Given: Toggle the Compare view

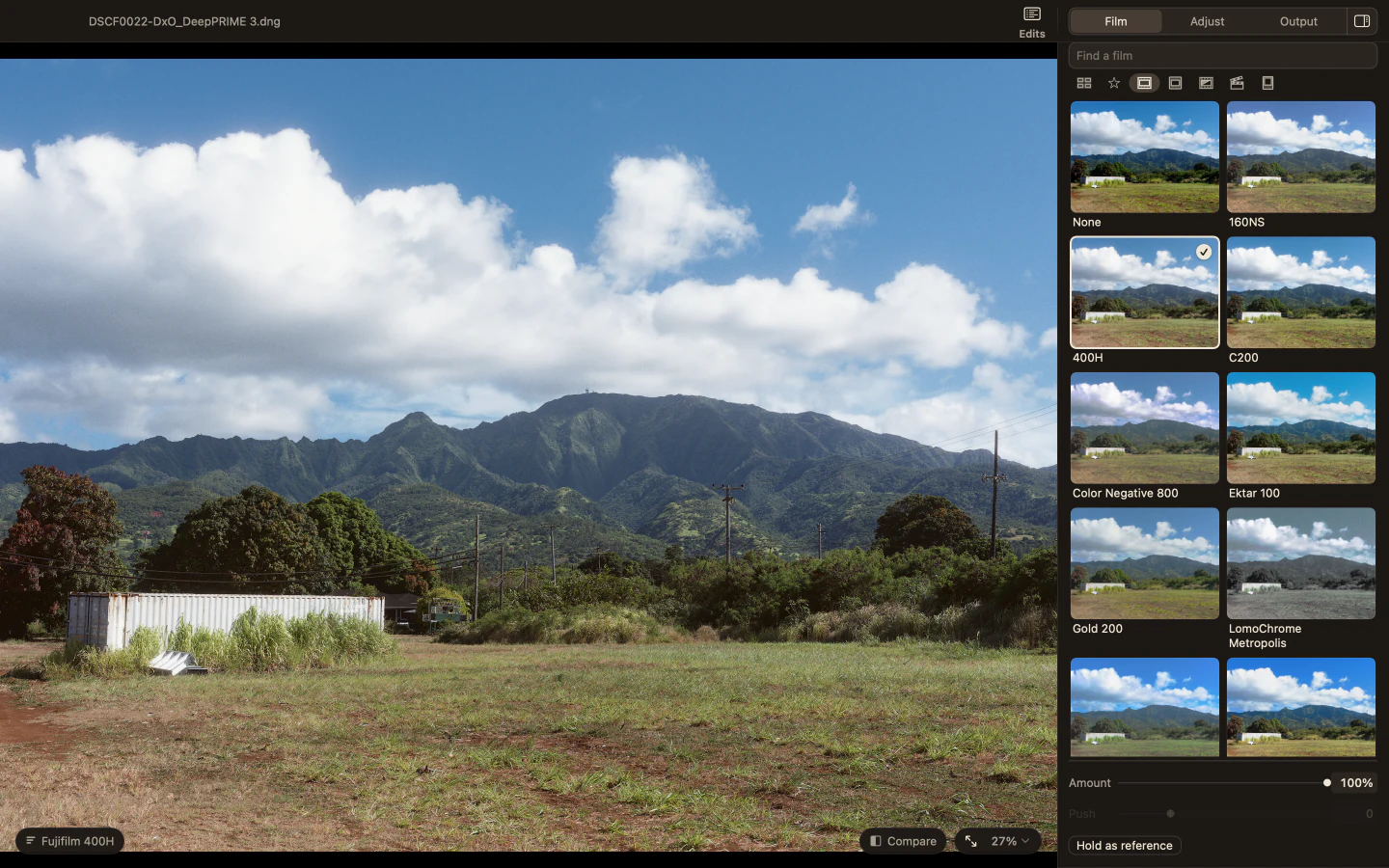Looking at the screenshot, I should 903,841.
